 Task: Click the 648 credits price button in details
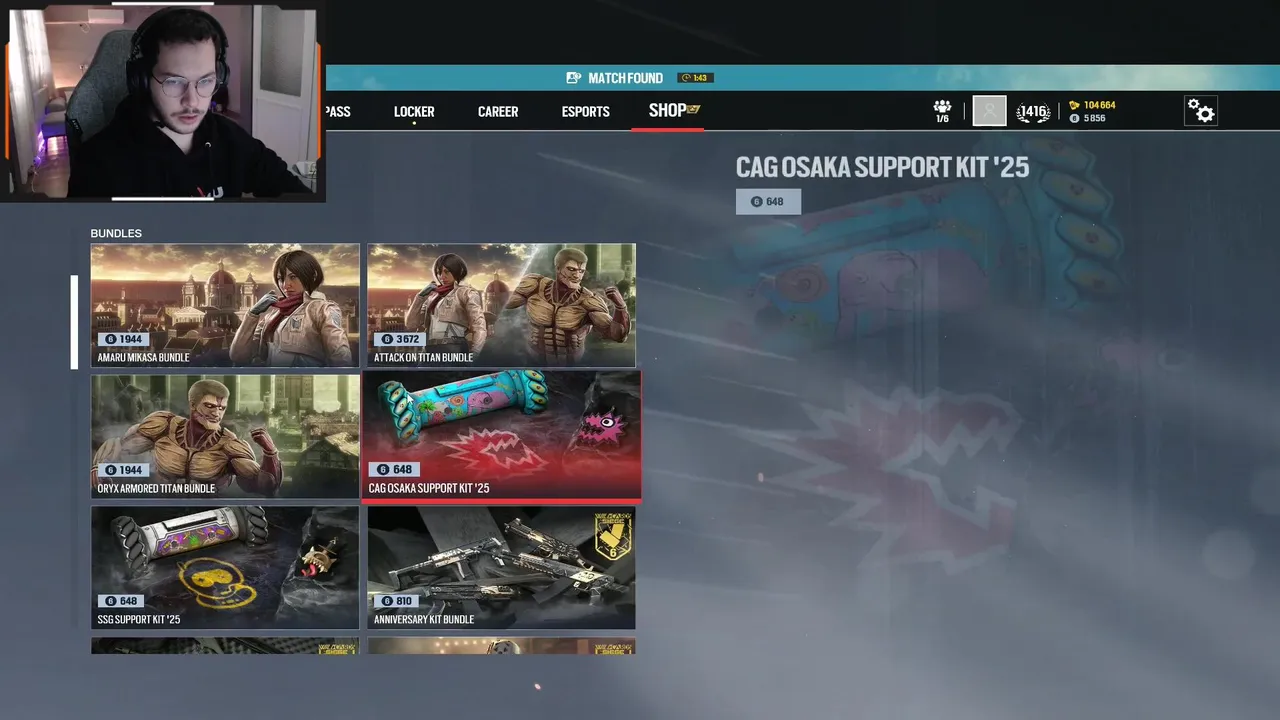point(768,202)
